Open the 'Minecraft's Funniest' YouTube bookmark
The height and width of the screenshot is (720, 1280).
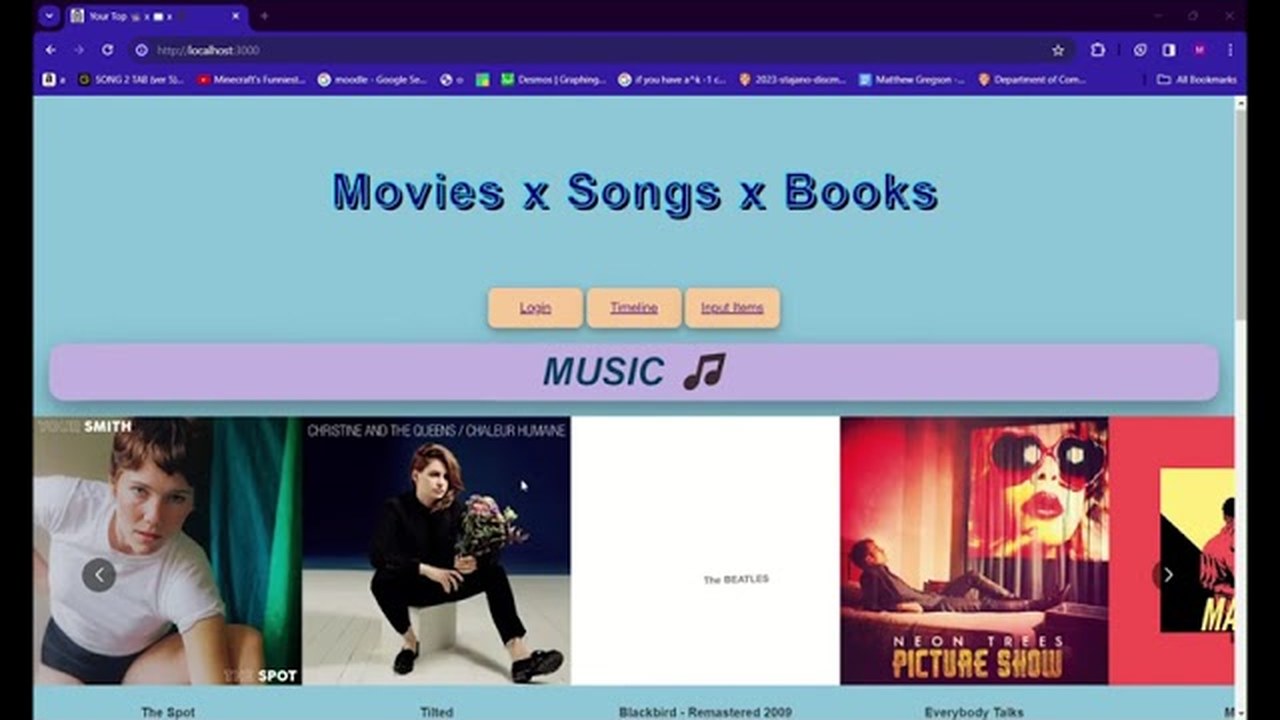(x=251, y=80)
